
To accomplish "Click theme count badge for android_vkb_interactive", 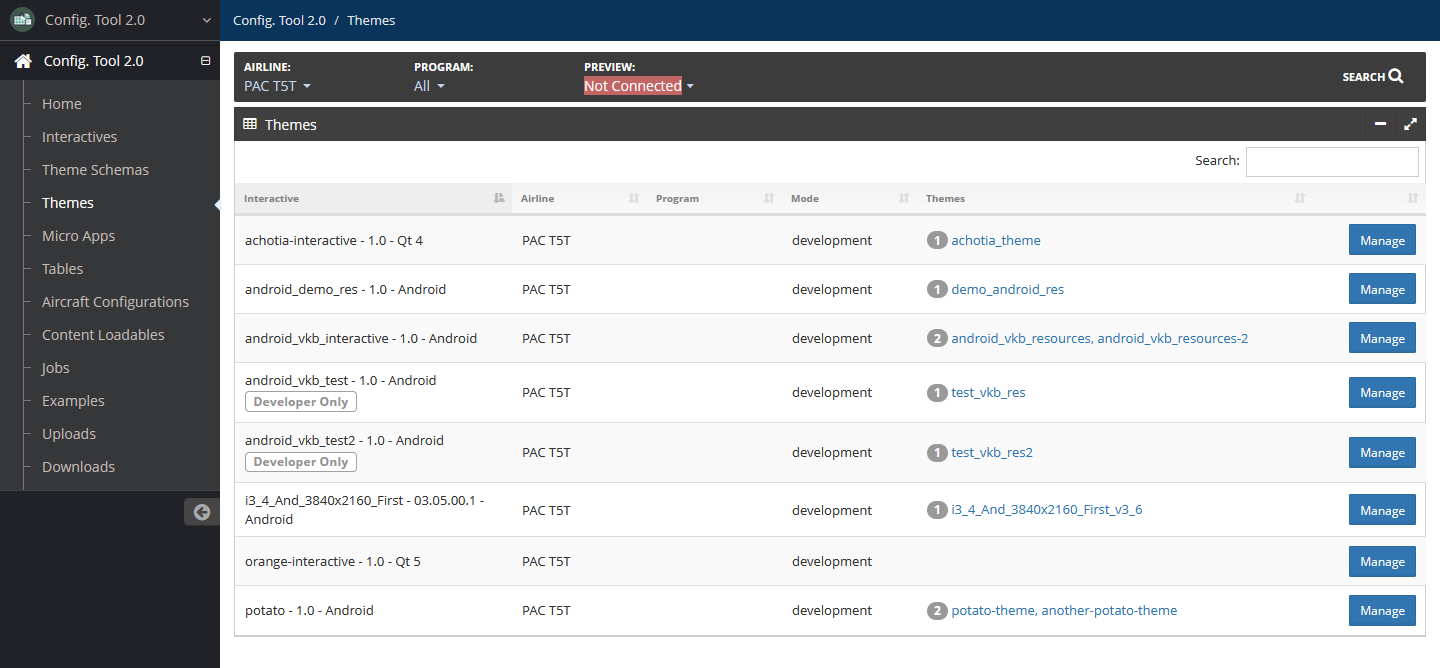I will tap(937, 339).
